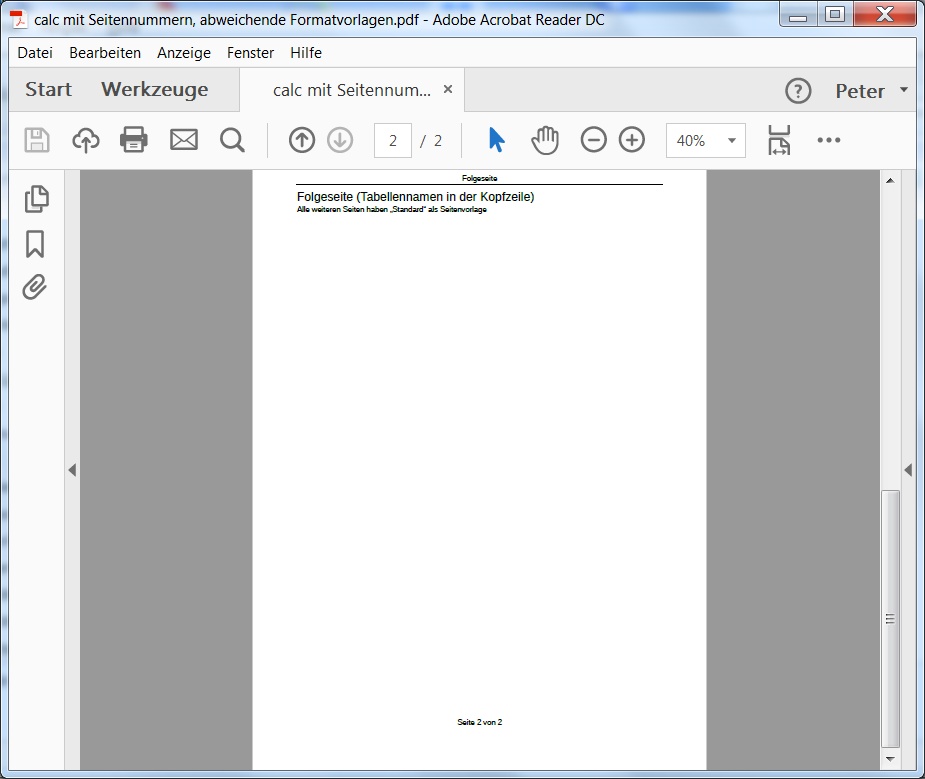Click the vertical scrollbar thumb
925x779 pixels.
(x=890, y=619)
